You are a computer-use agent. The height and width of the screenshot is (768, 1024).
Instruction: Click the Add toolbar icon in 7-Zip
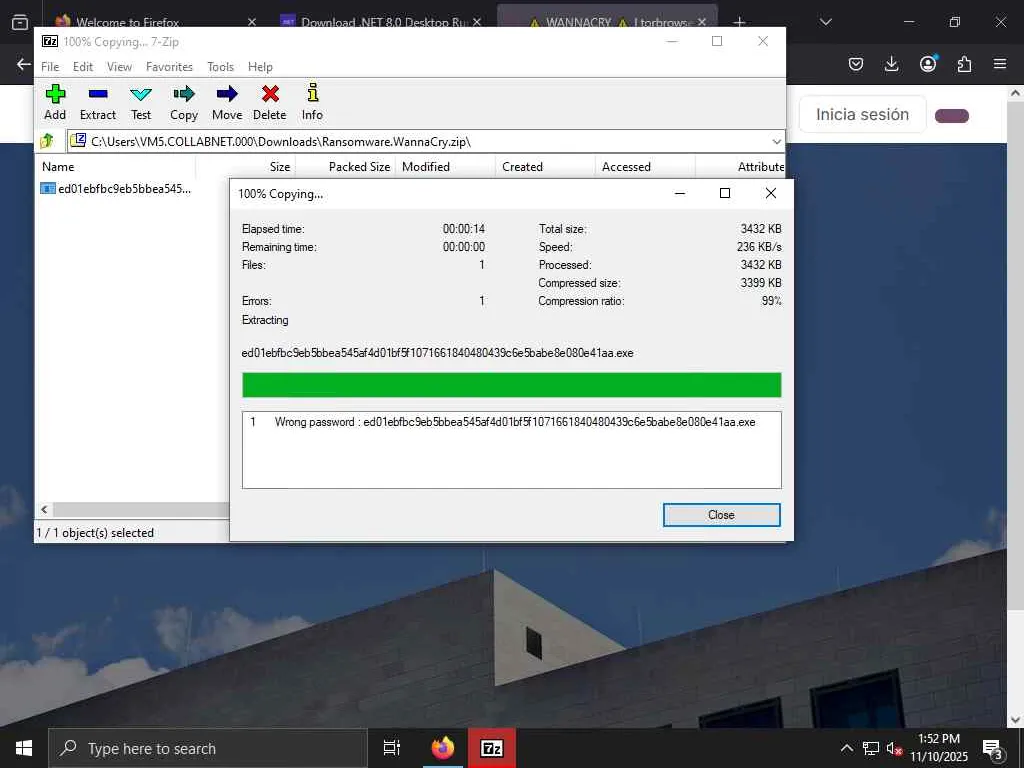[55, 103]
